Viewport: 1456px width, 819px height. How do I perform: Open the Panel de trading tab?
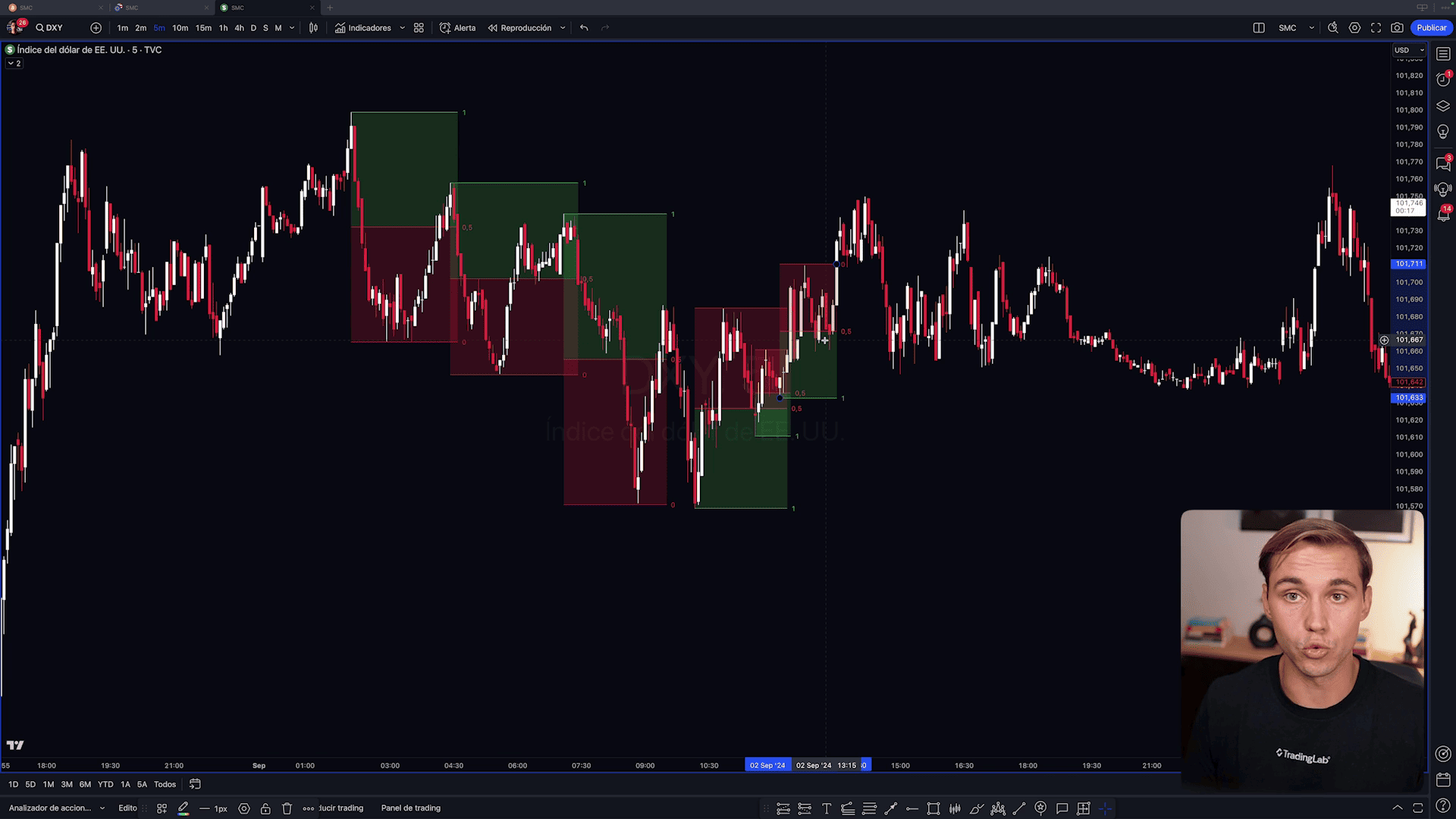point(410,808)
